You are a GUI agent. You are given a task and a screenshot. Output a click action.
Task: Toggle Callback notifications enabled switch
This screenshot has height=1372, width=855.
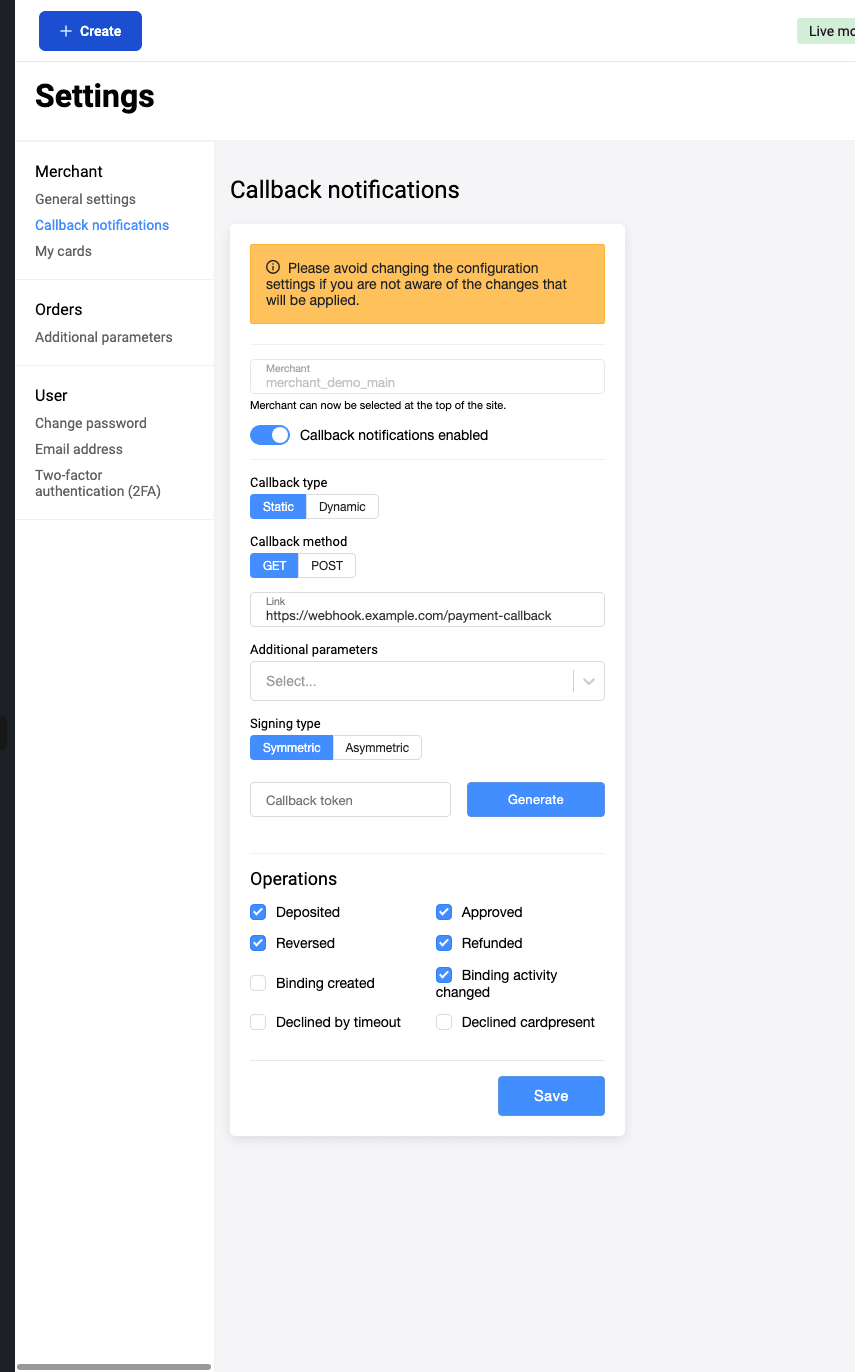coord(270,435)
